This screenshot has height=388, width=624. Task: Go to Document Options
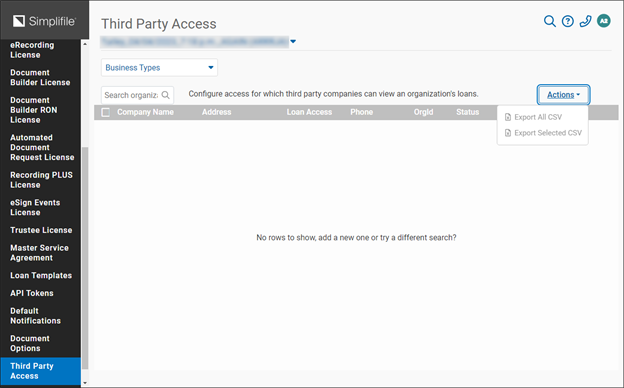[30, 343]
